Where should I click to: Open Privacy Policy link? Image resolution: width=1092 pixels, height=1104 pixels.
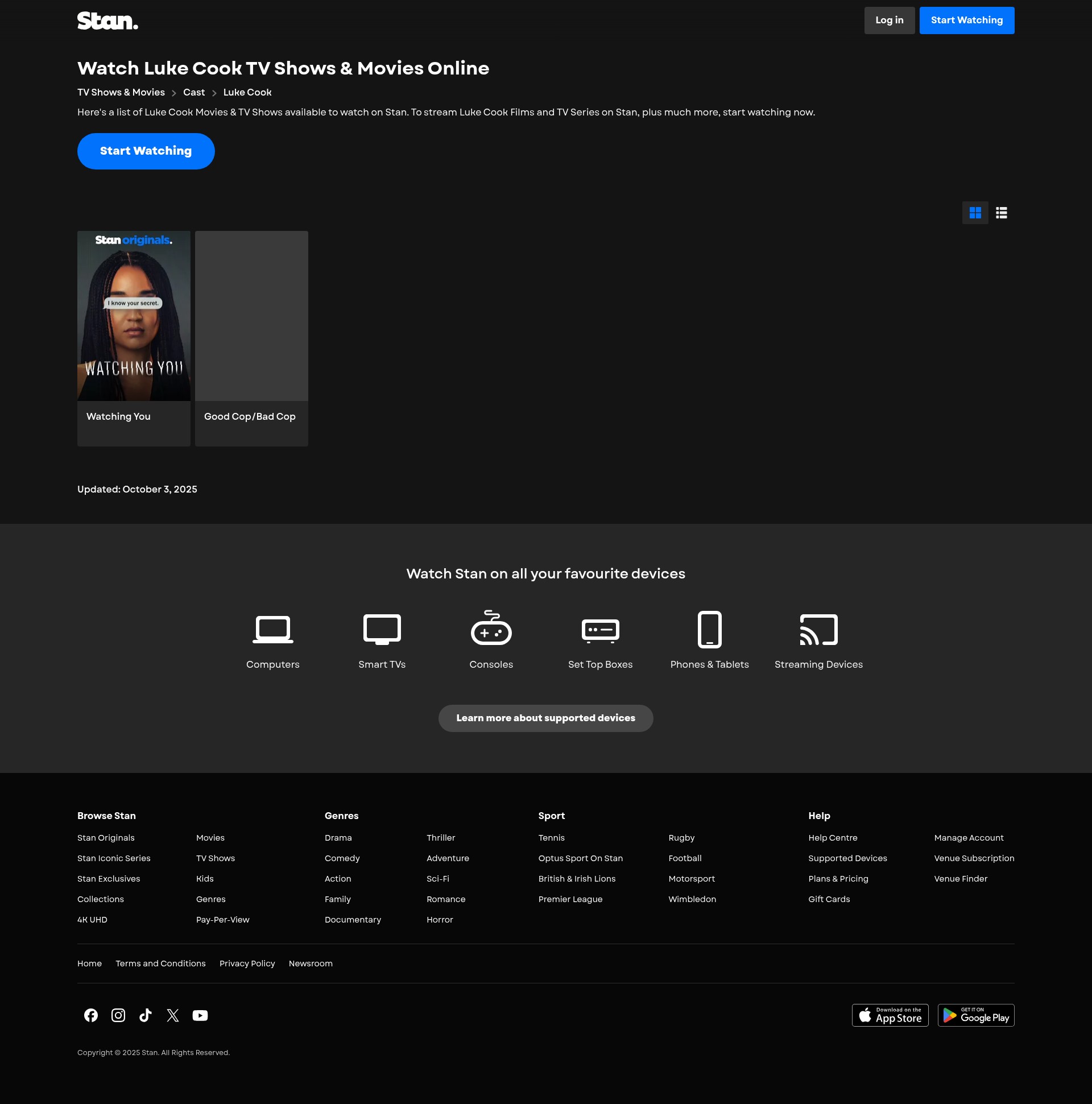coord(247,964)
